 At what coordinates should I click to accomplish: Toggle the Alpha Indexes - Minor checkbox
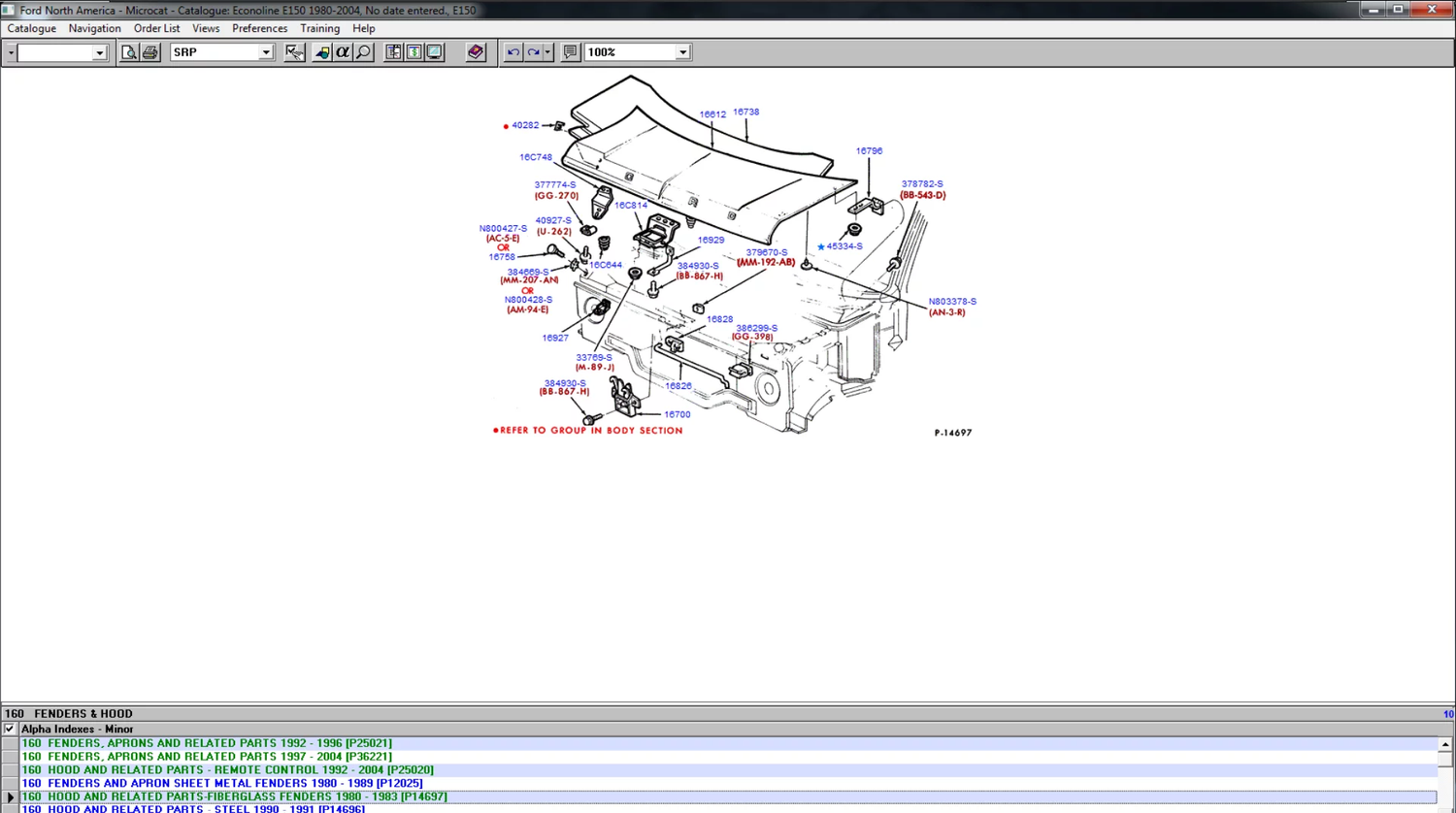pyautogui.click(x=10, y=729)
